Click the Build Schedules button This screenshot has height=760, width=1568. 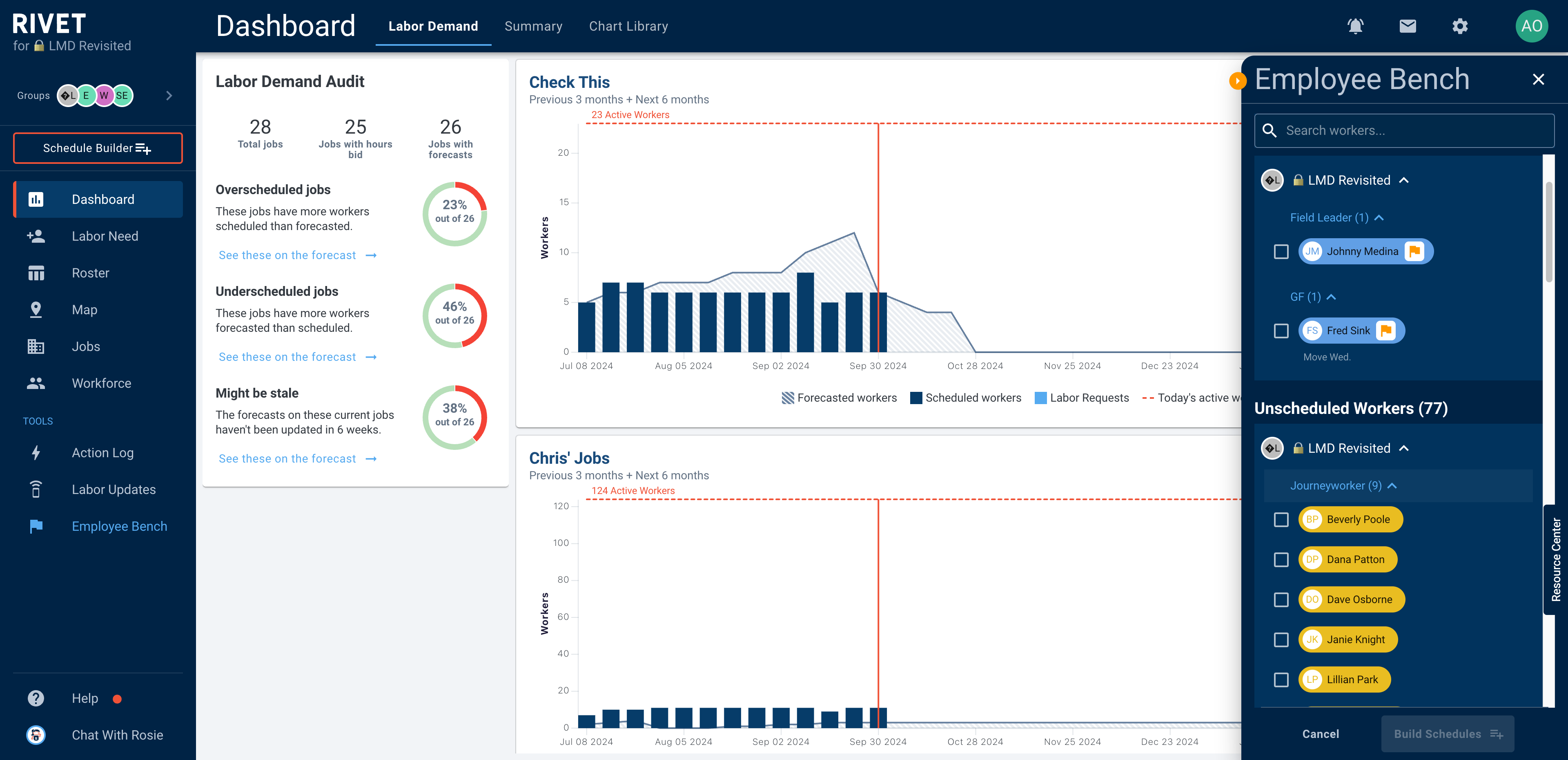point(1447,734)
